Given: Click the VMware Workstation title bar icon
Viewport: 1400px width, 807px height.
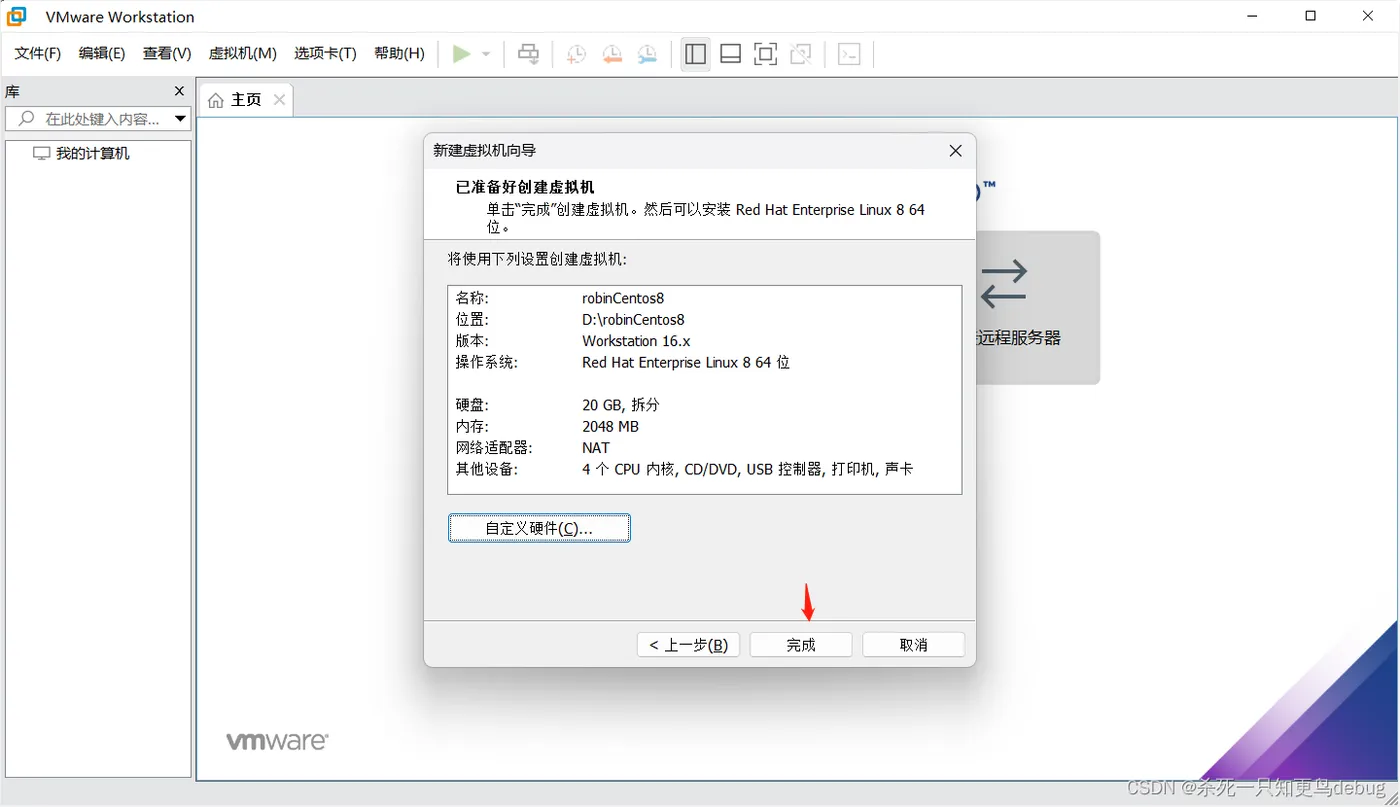Looking at the screenshot, I should coord(17,16).
